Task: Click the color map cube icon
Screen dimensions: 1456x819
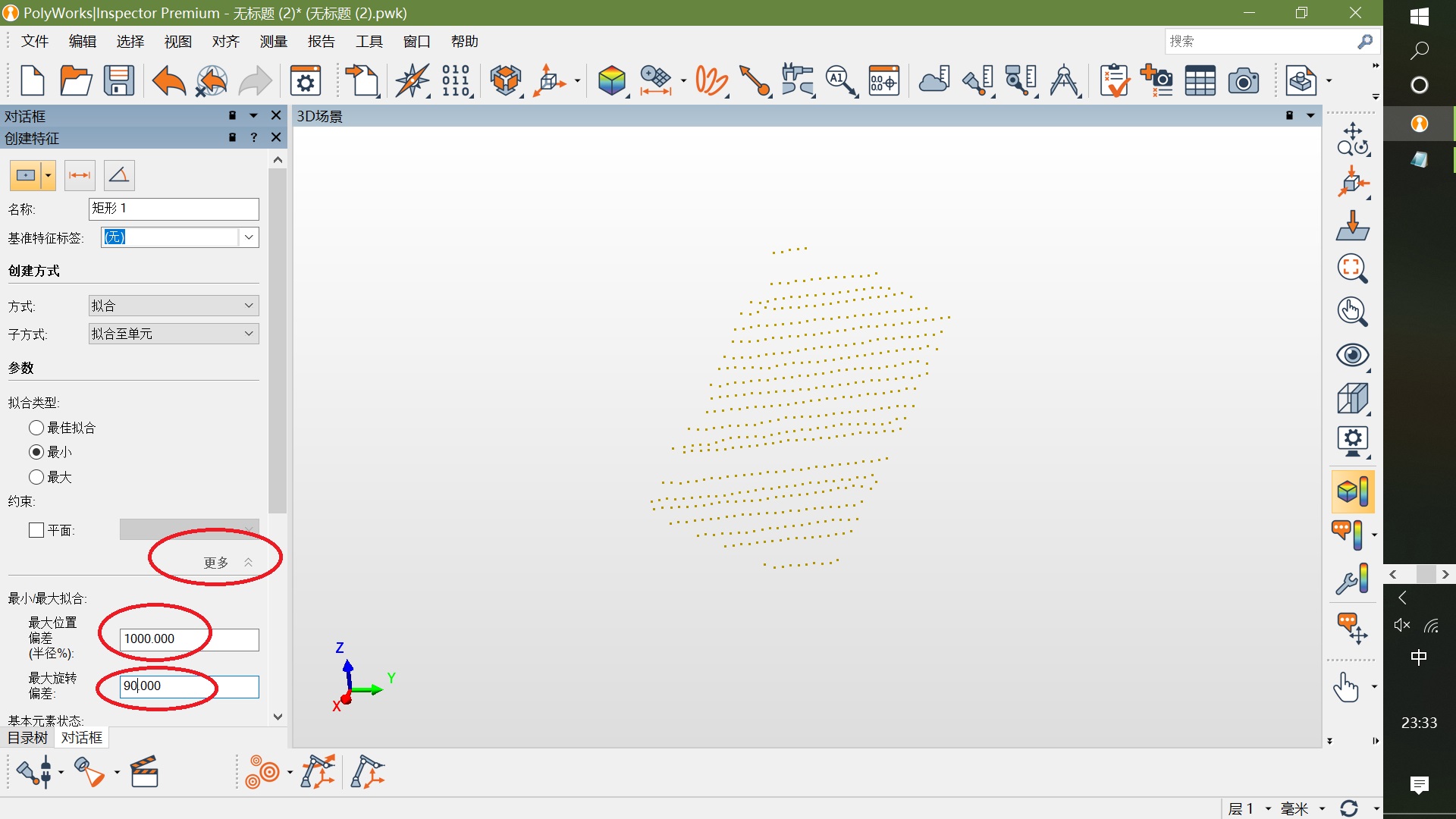Action: pyautogui.click(x=611, y=80)
